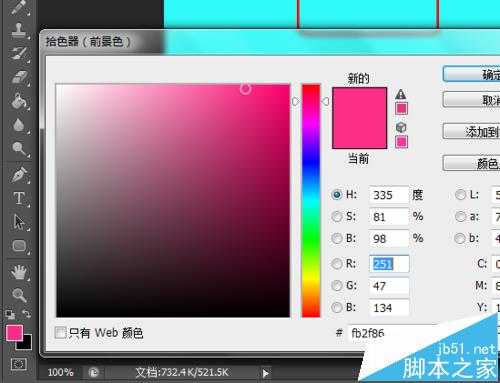Select the S saturation radio button
Screen dimensions: 500x383
337,216
